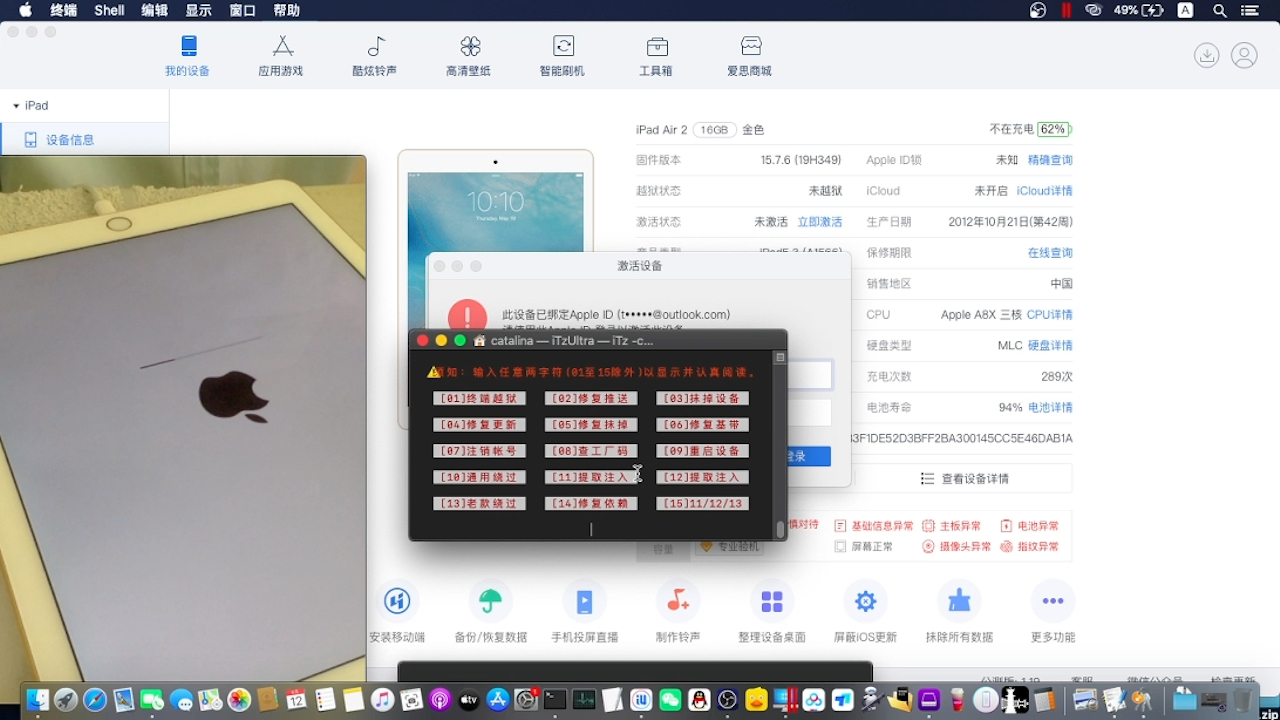The width and height of the screenshot is (1280, 720).
Task: Open Safari from the Dock
Action: pyautogui.click(x=95, y=700)
